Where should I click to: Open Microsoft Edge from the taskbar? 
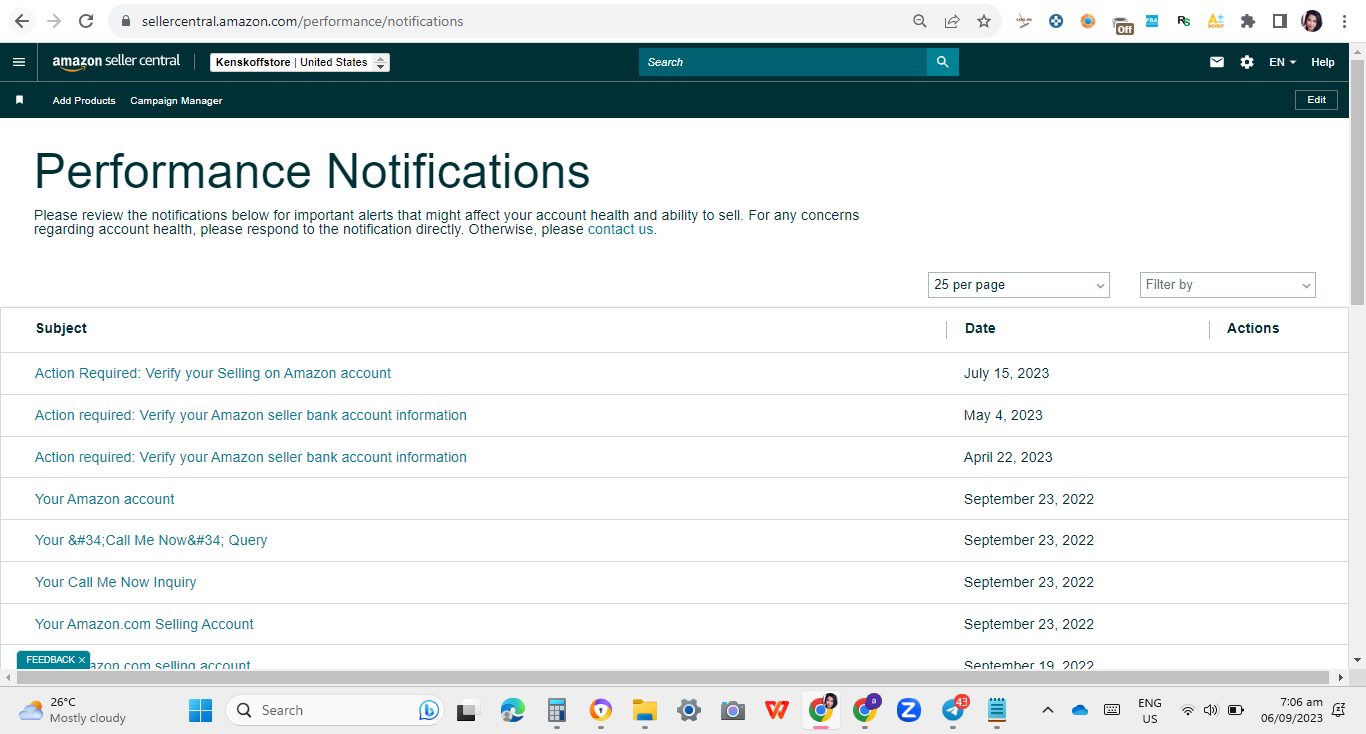pos(513,710)
